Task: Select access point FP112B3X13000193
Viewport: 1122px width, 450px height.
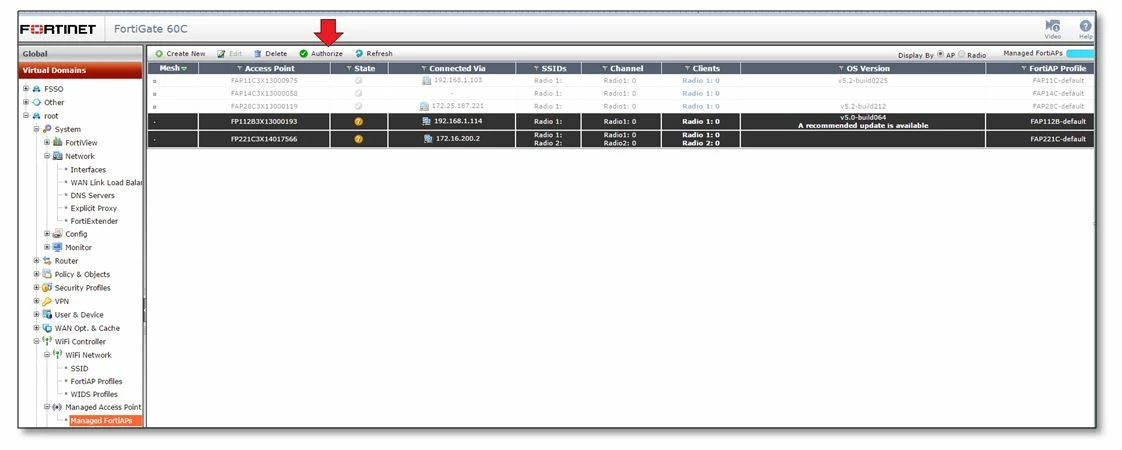Action: [264, 122]
